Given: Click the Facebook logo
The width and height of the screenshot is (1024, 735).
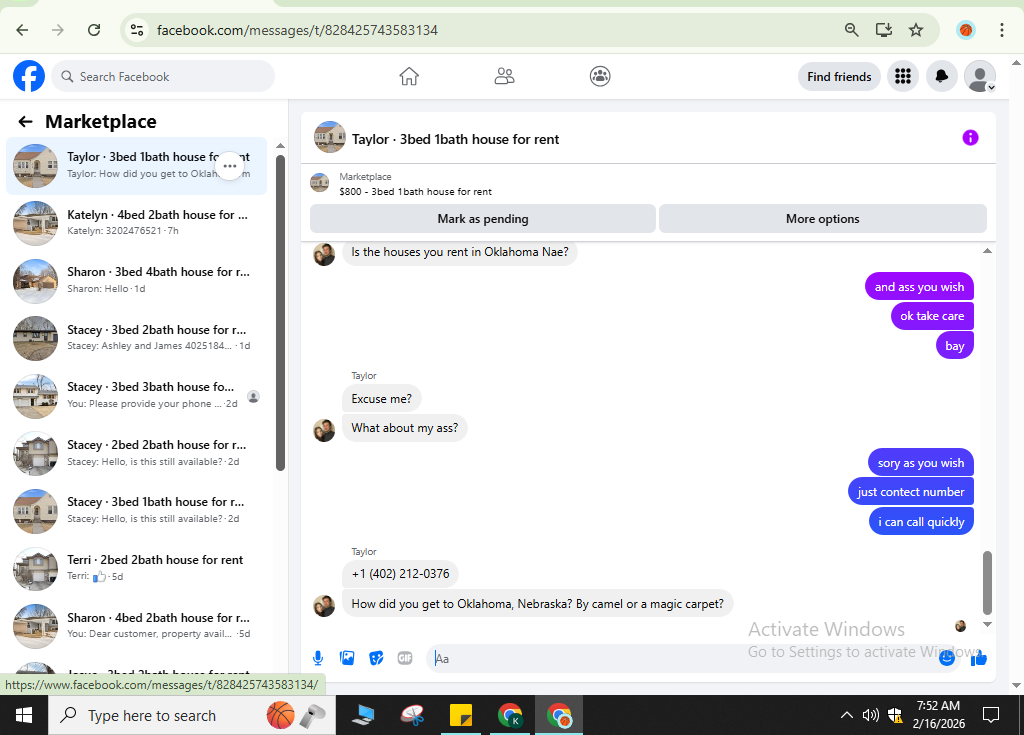Looking at the screenshot, I should click(29, 76).
